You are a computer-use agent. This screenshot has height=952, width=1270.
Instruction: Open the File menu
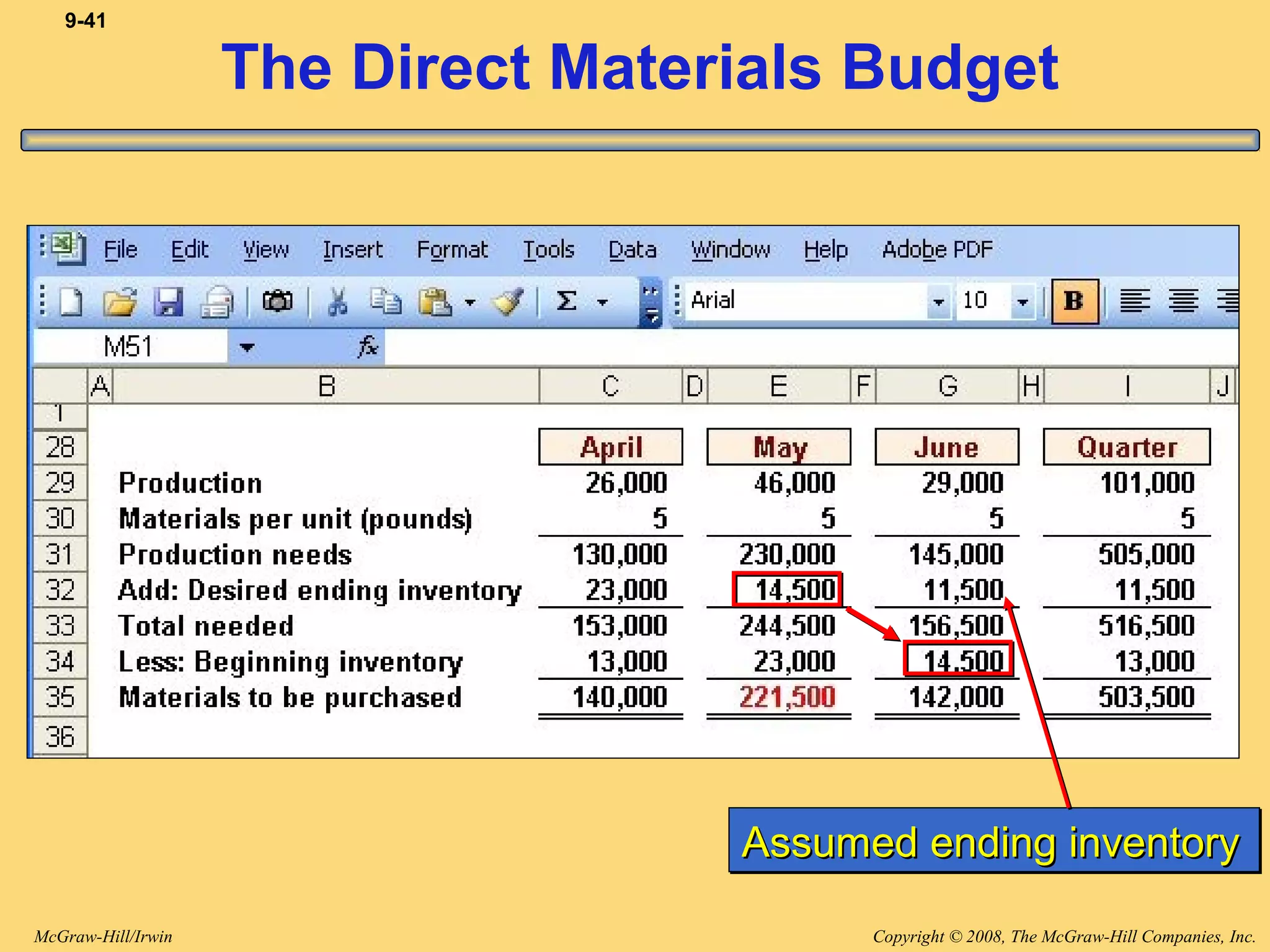120,250
